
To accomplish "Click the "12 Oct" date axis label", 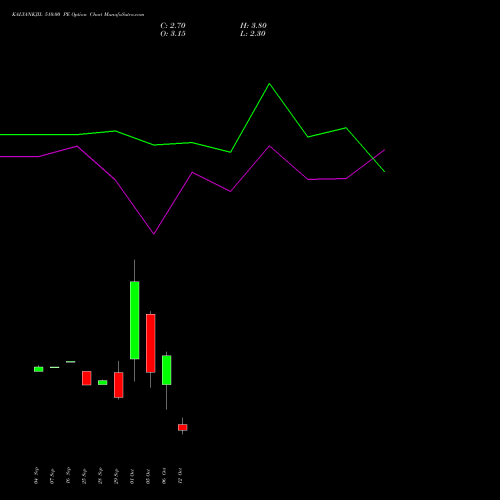I will point(180,476).
